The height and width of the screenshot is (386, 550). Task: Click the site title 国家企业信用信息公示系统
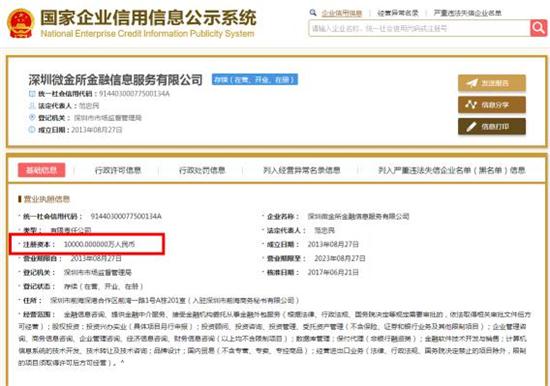(x=148, y=18)
